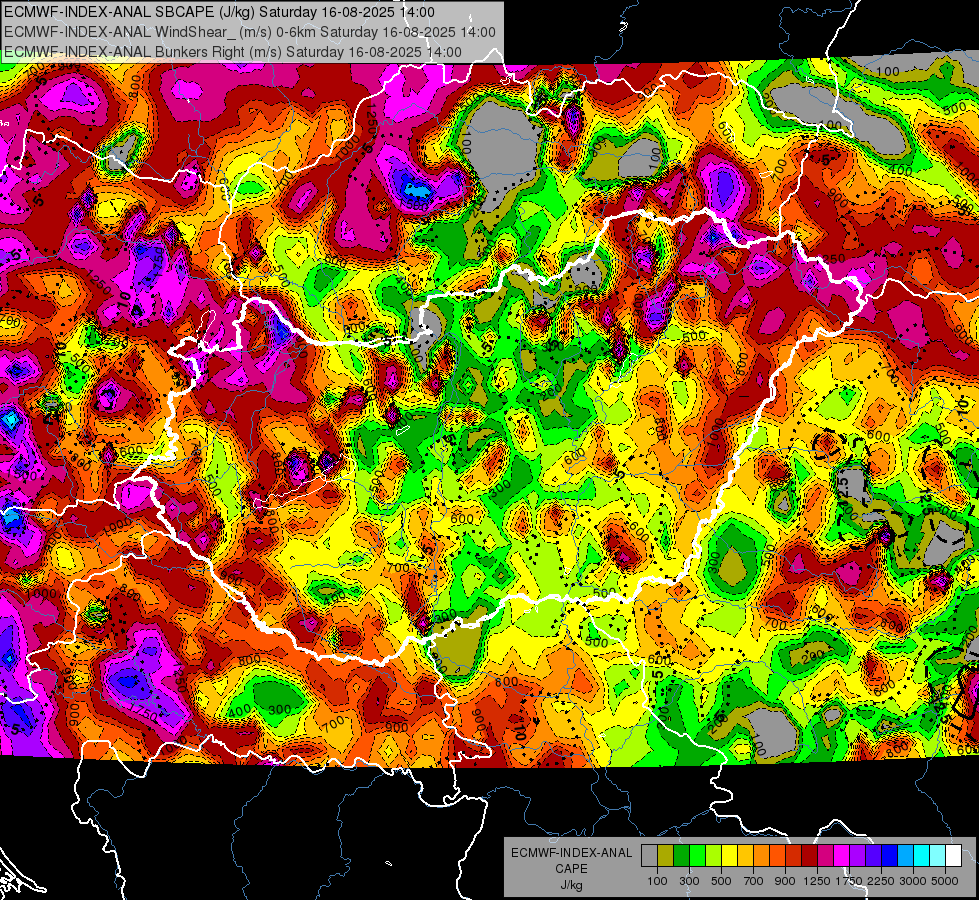979x900 pixels.
Task: Click legend tick value 500
Action: pos(721,881)
